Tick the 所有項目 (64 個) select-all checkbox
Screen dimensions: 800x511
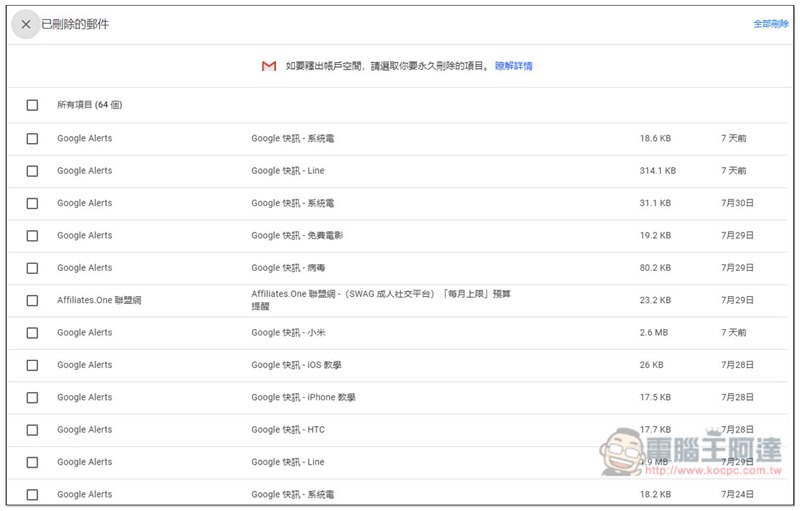tap(32, 105)
